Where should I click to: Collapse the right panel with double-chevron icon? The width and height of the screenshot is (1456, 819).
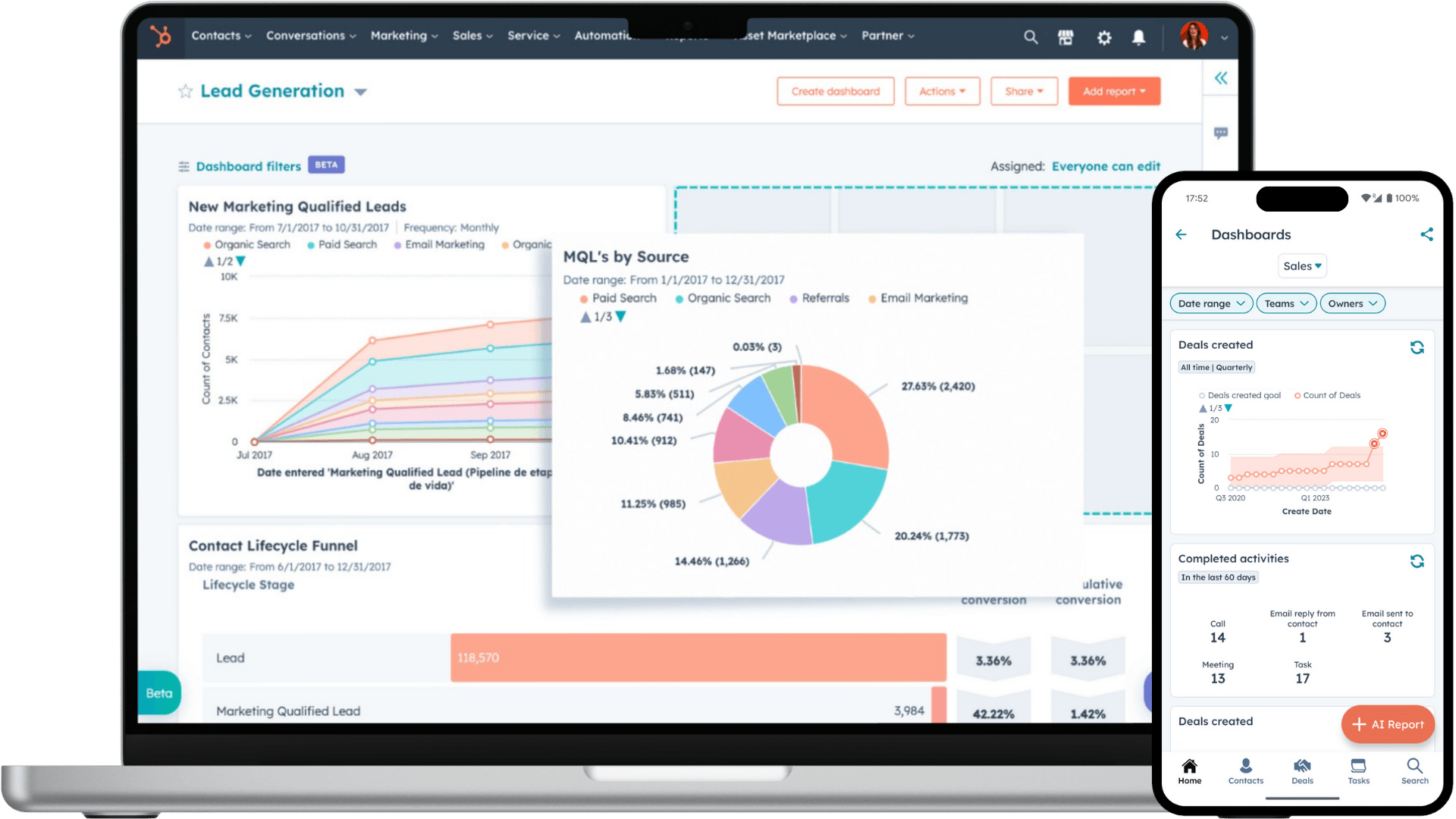[x=1221, y=78]
